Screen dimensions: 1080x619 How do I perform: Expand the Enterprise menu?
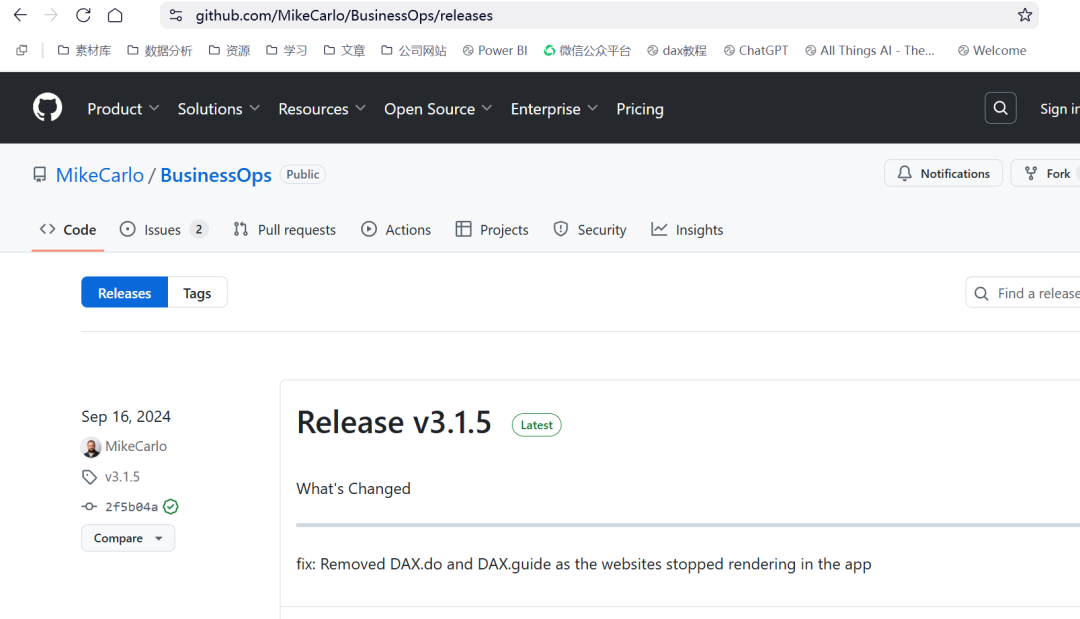[554, 109]
